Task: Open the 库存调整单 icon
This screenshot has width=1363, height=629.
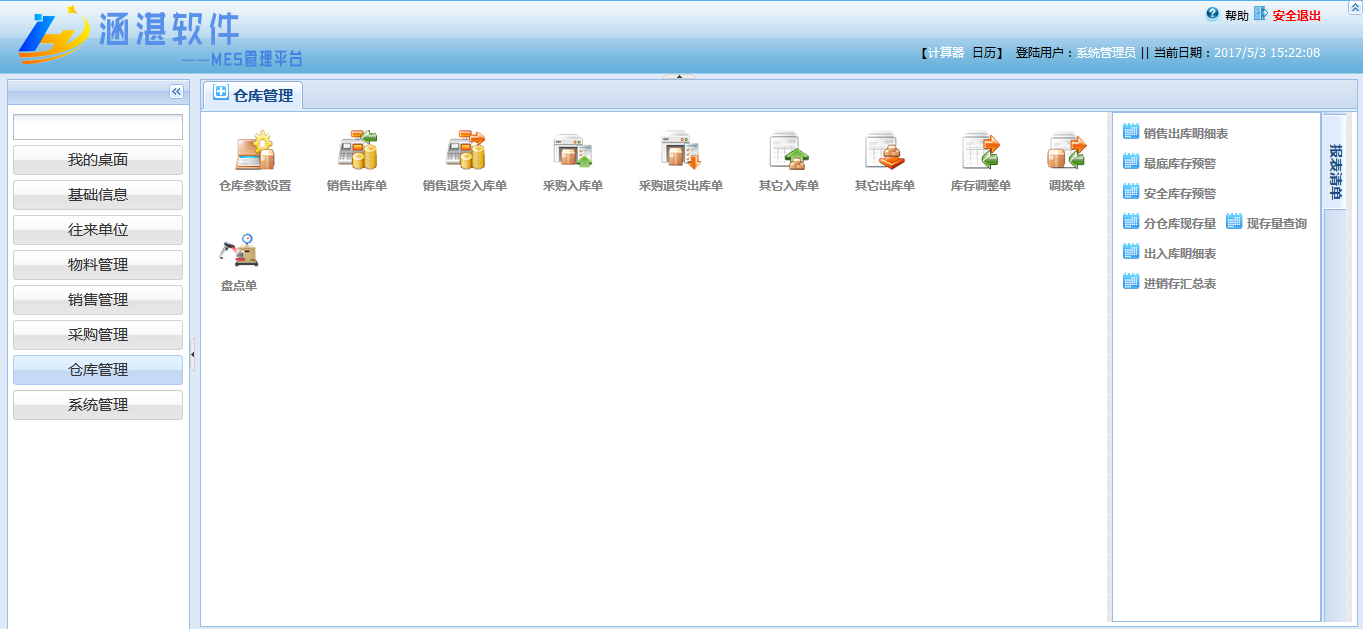Action: click(980, 151)
